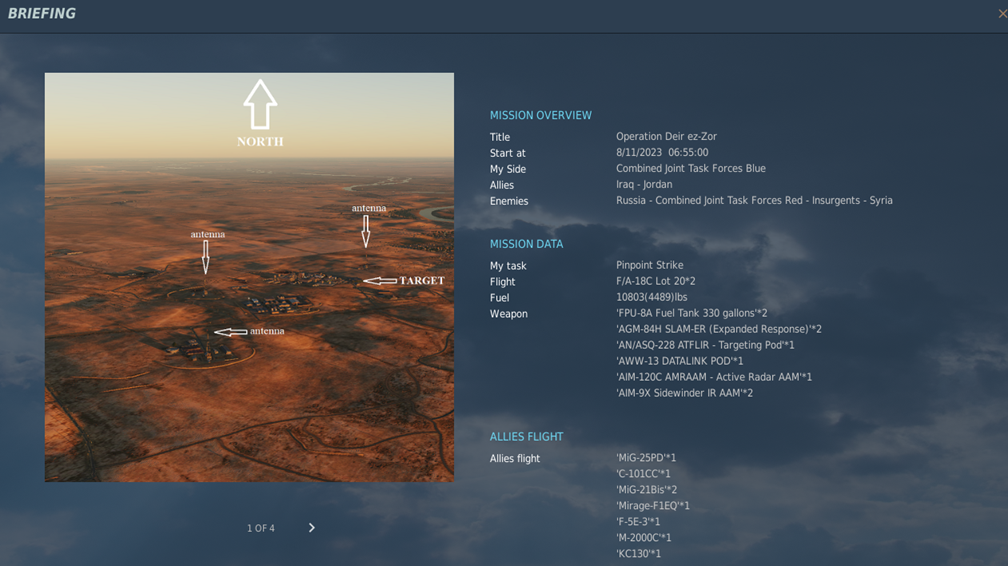Click the North arrow on the image
1008x566 pixels.
point(260,105)
